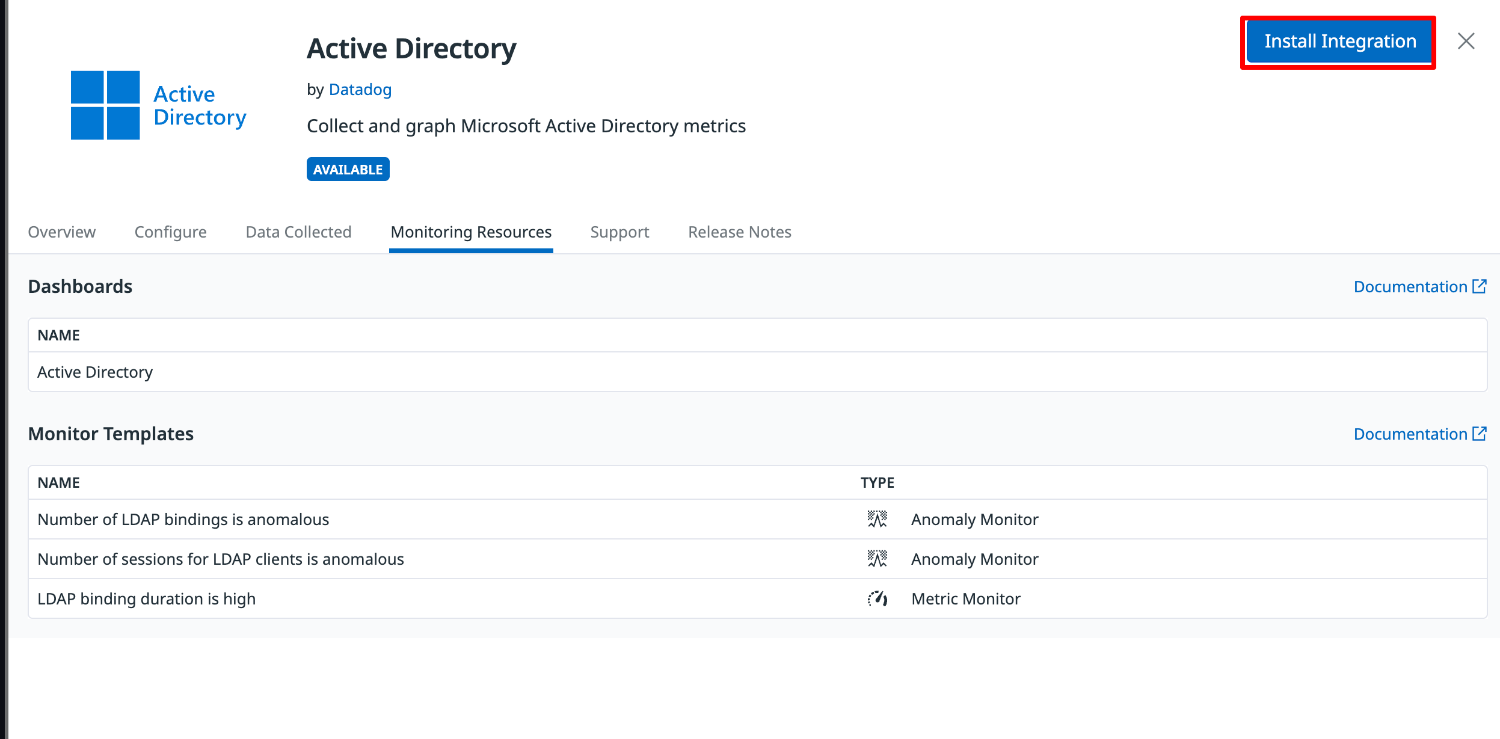1500x739 pixels.
Task: Select 'Number of sessions for LDAP clients' row
Action: coord(757,559)
